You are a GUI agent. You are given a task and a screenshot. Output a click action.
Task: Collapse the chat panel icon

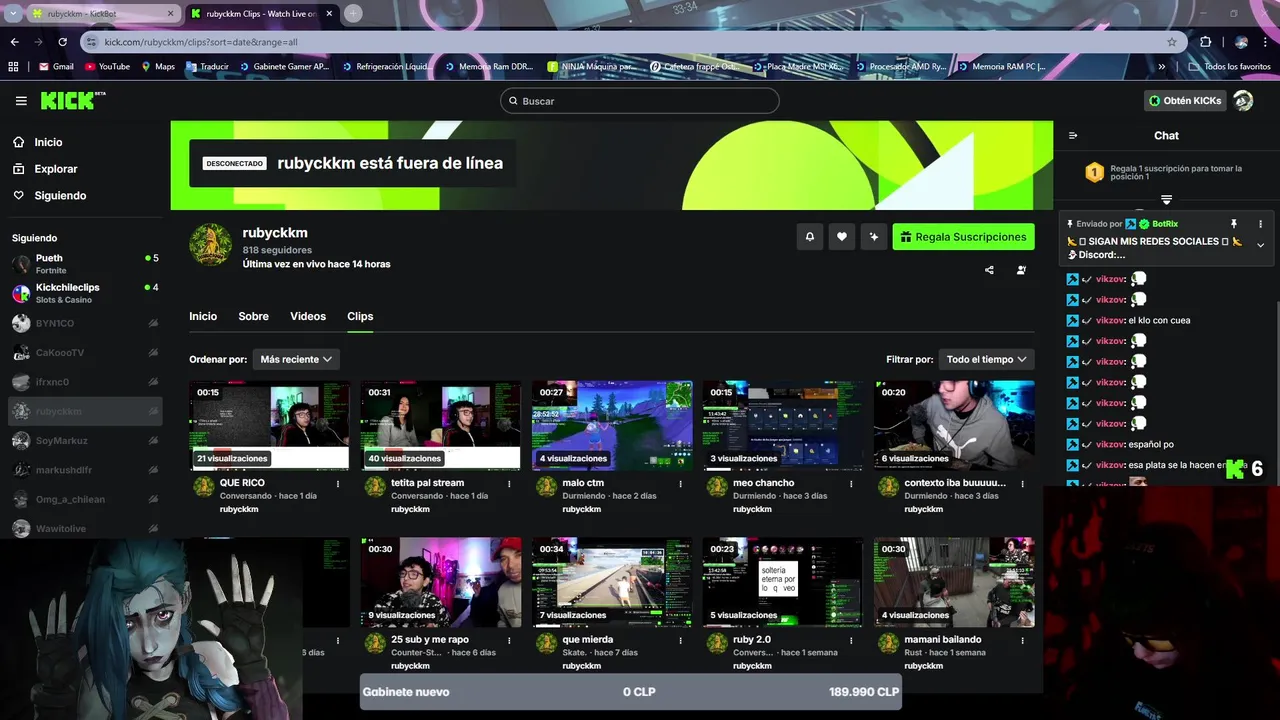(1073, 136)
